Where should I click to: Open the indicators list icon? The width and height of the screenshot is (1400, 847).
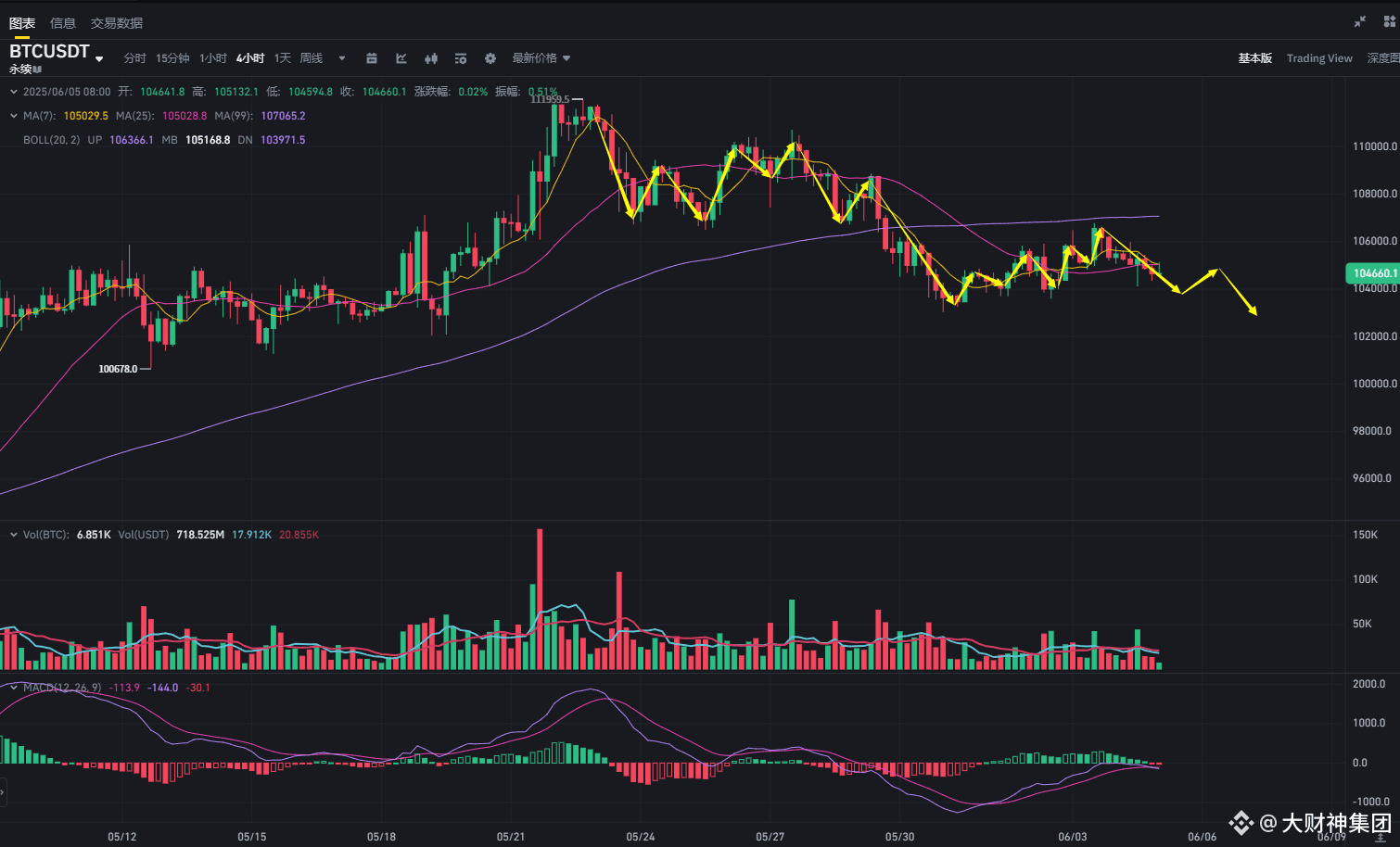(461, 58)
